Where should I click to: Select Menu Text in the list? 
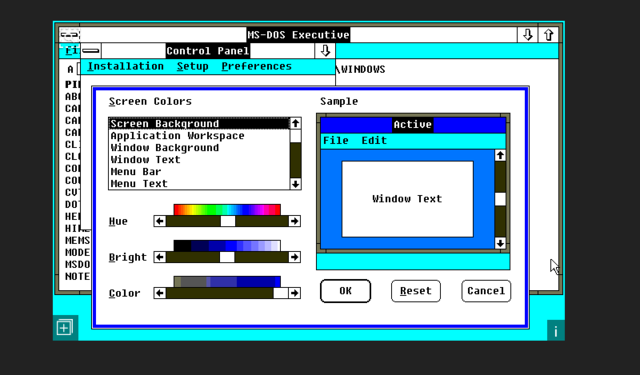click(x=199, y=184)
